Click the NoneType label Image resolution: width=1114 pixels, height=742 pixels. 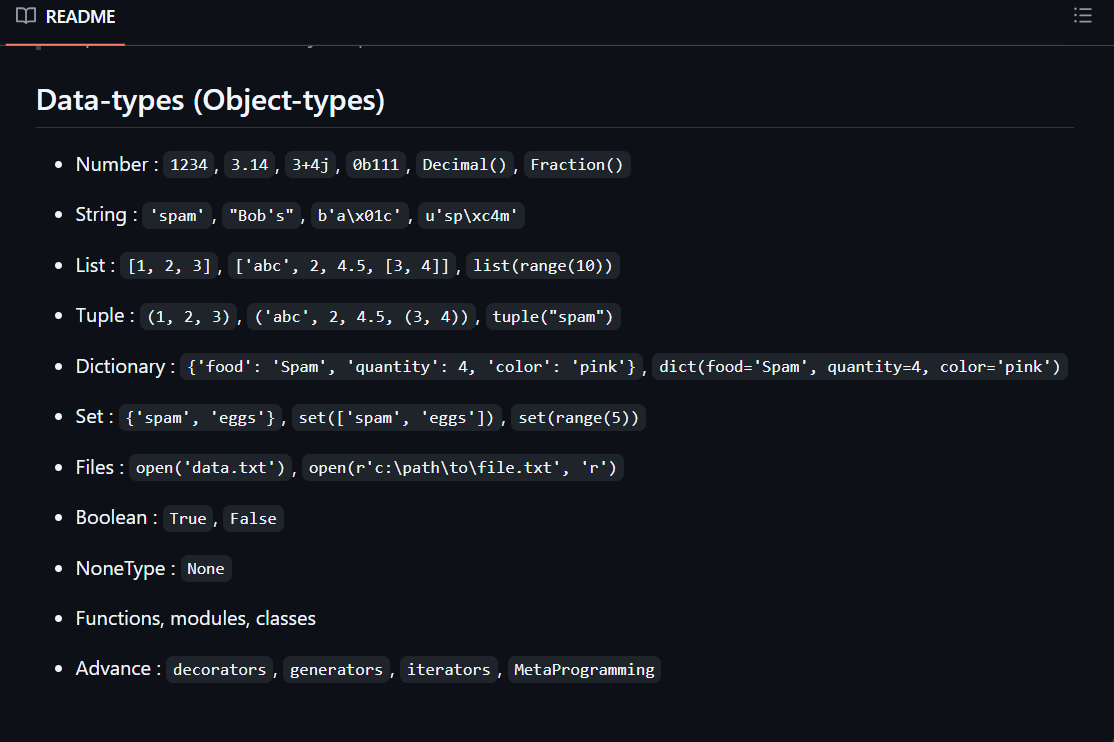(x=121, y=568)
